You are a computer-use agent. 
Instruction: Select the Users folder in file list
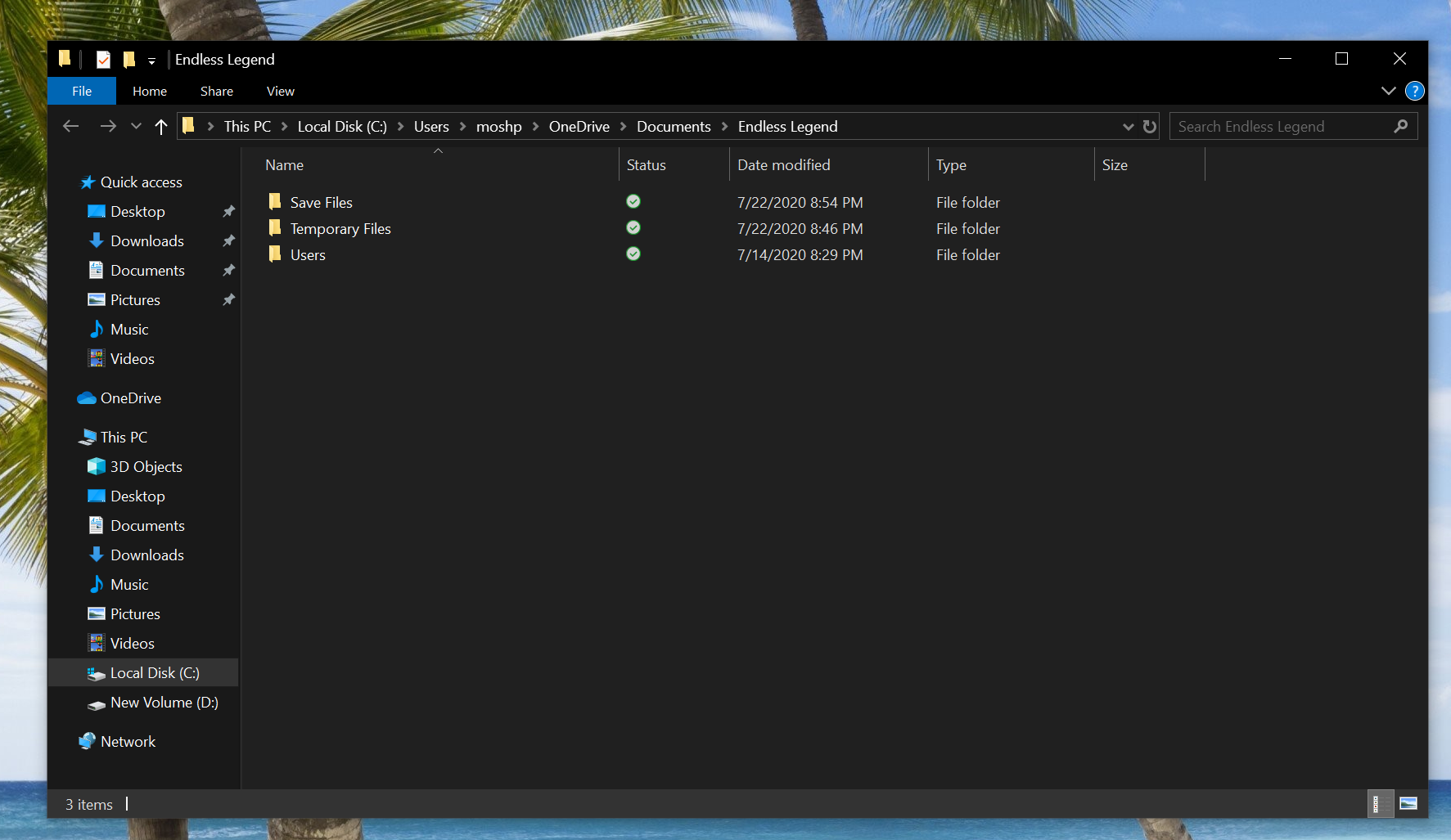[308, 254]
